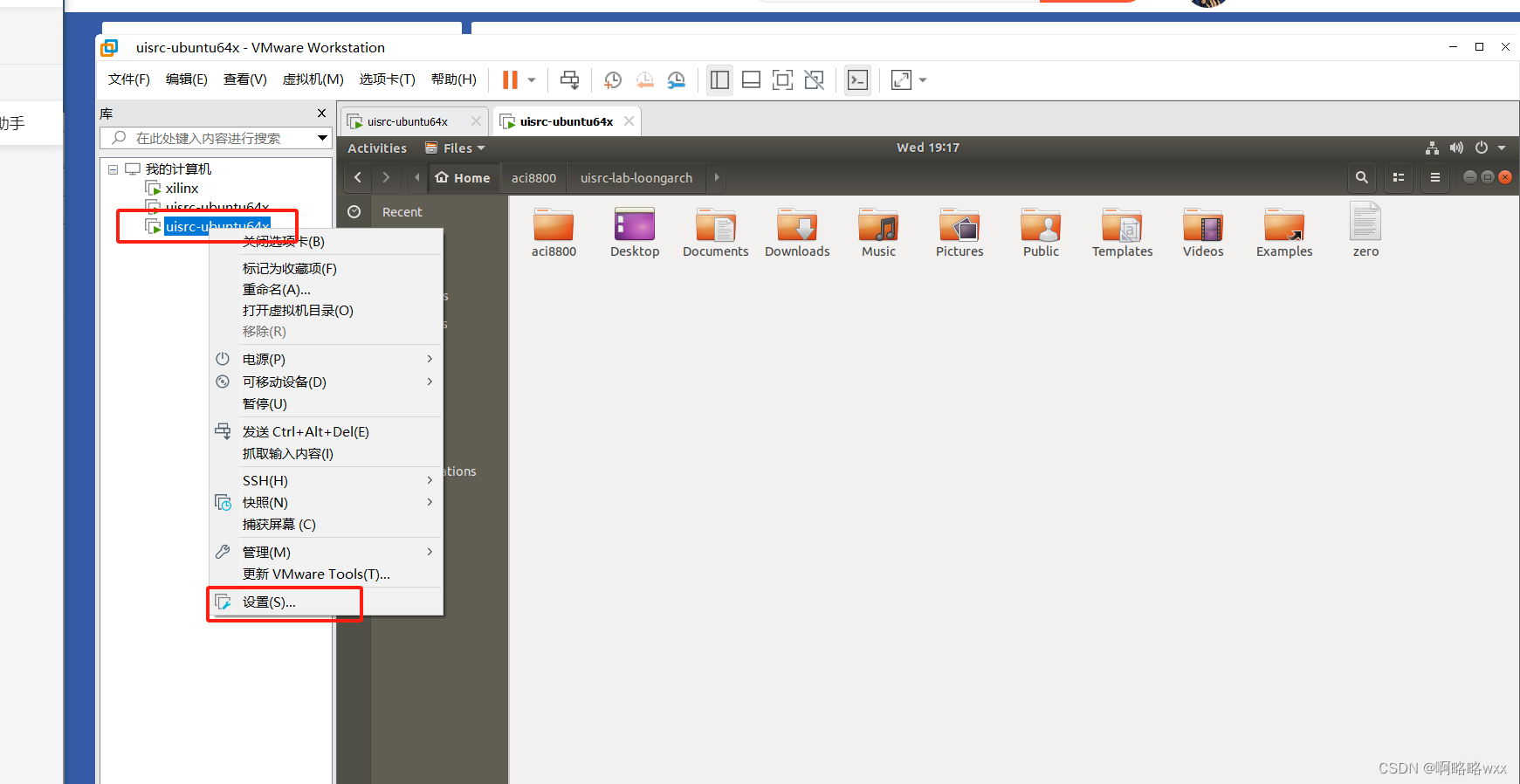
Task: Click the Unity mode toolbar icon
Action: click(x=815, y=80)
